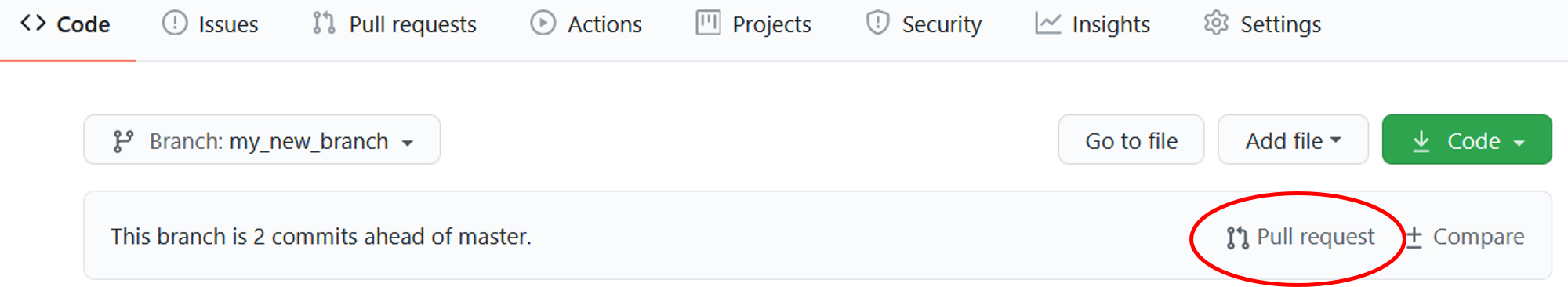This screenshot has height=287, width=1568.
Task: Click the angle-brackets Code icon in the navigation
Action: point(33,24)
